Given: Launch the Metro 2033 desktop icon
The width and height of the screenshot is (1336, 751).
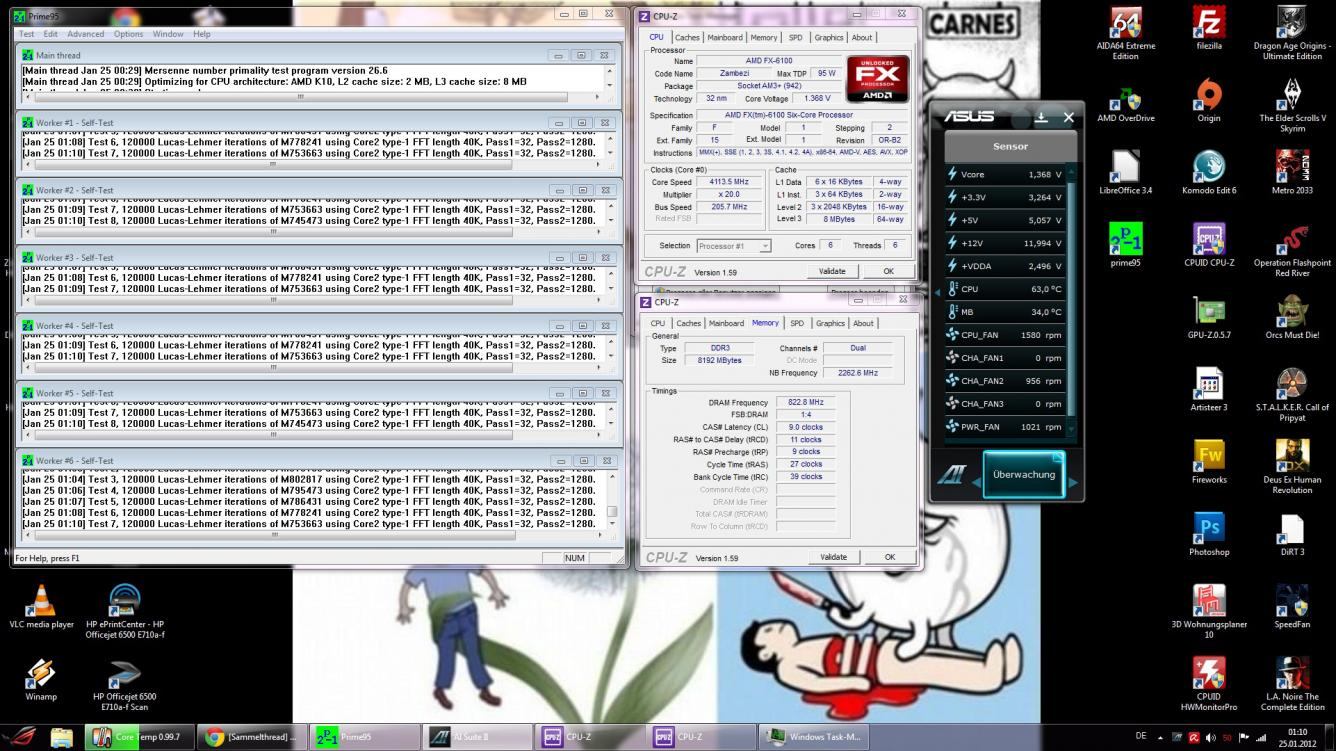Looking at the screenshot, I should pyautogui.click(x=1292, y=173).
